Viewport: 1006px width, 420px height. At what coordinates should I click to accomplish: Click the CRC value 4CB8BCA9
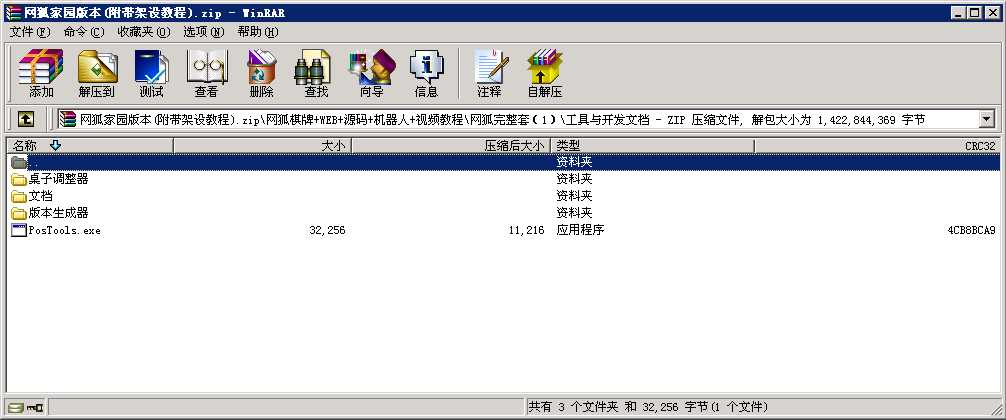click(x=971, y=230)
